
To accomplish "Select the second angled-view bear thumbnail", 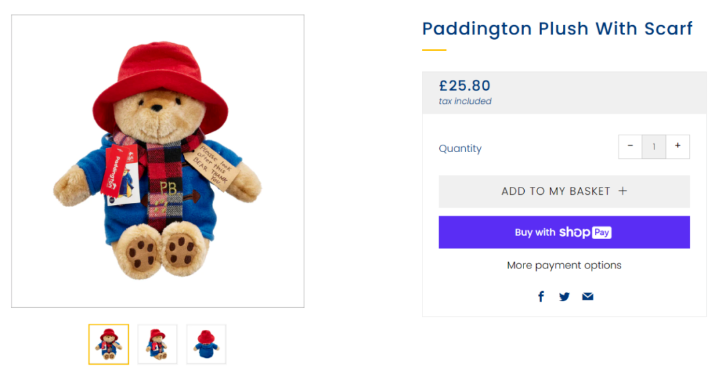I will (157, 344).
